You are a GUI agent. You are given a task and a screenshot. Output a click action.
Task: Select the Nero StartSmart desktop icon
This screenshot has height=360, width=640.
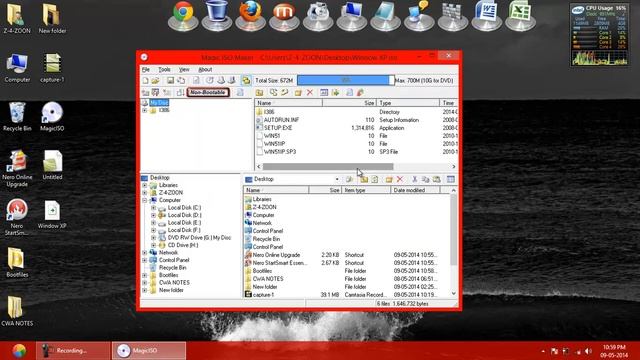(17, 217)
